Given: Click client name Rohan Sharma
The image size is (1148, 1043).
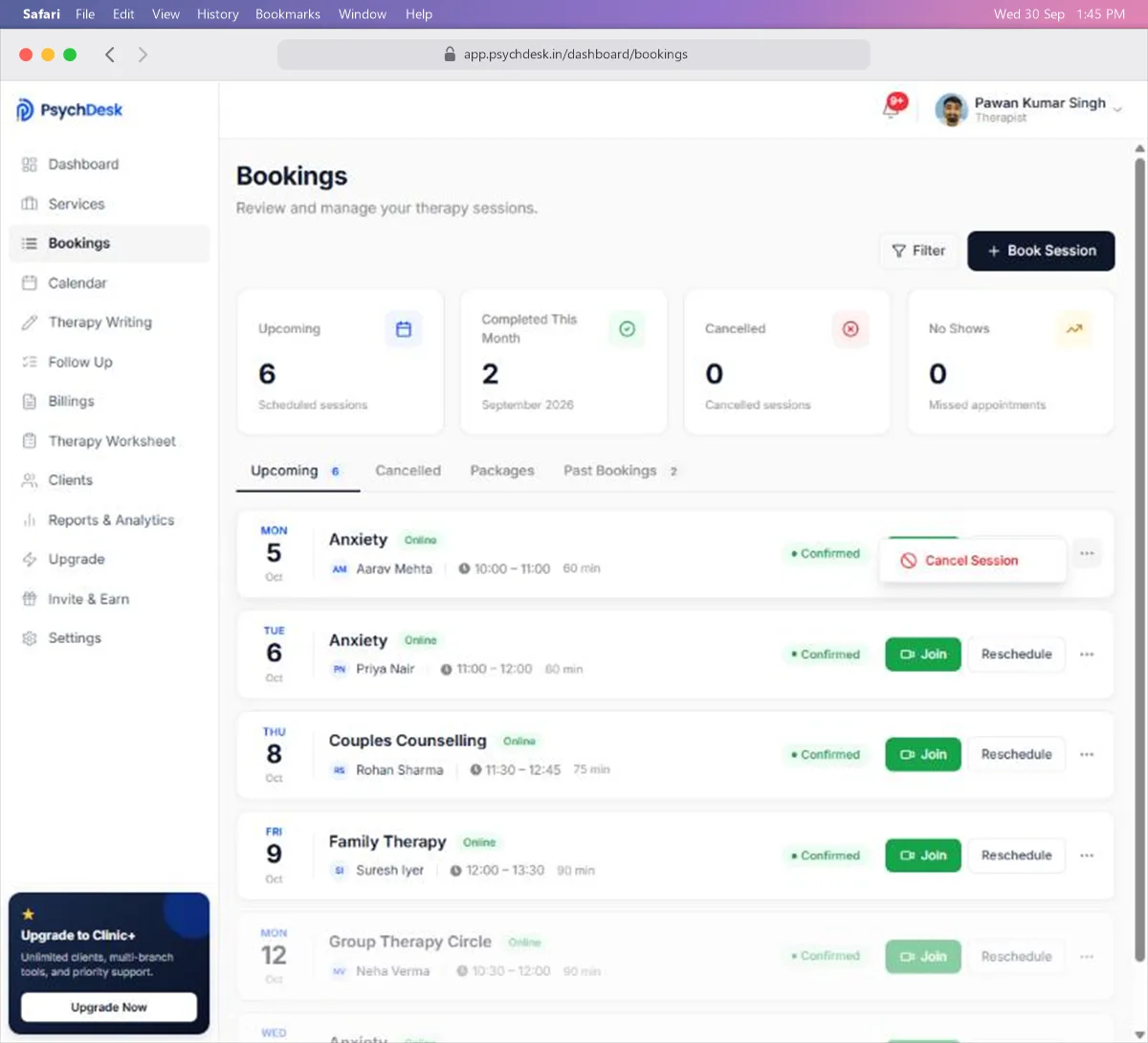Looking at the screenshot, I should 400,770.
